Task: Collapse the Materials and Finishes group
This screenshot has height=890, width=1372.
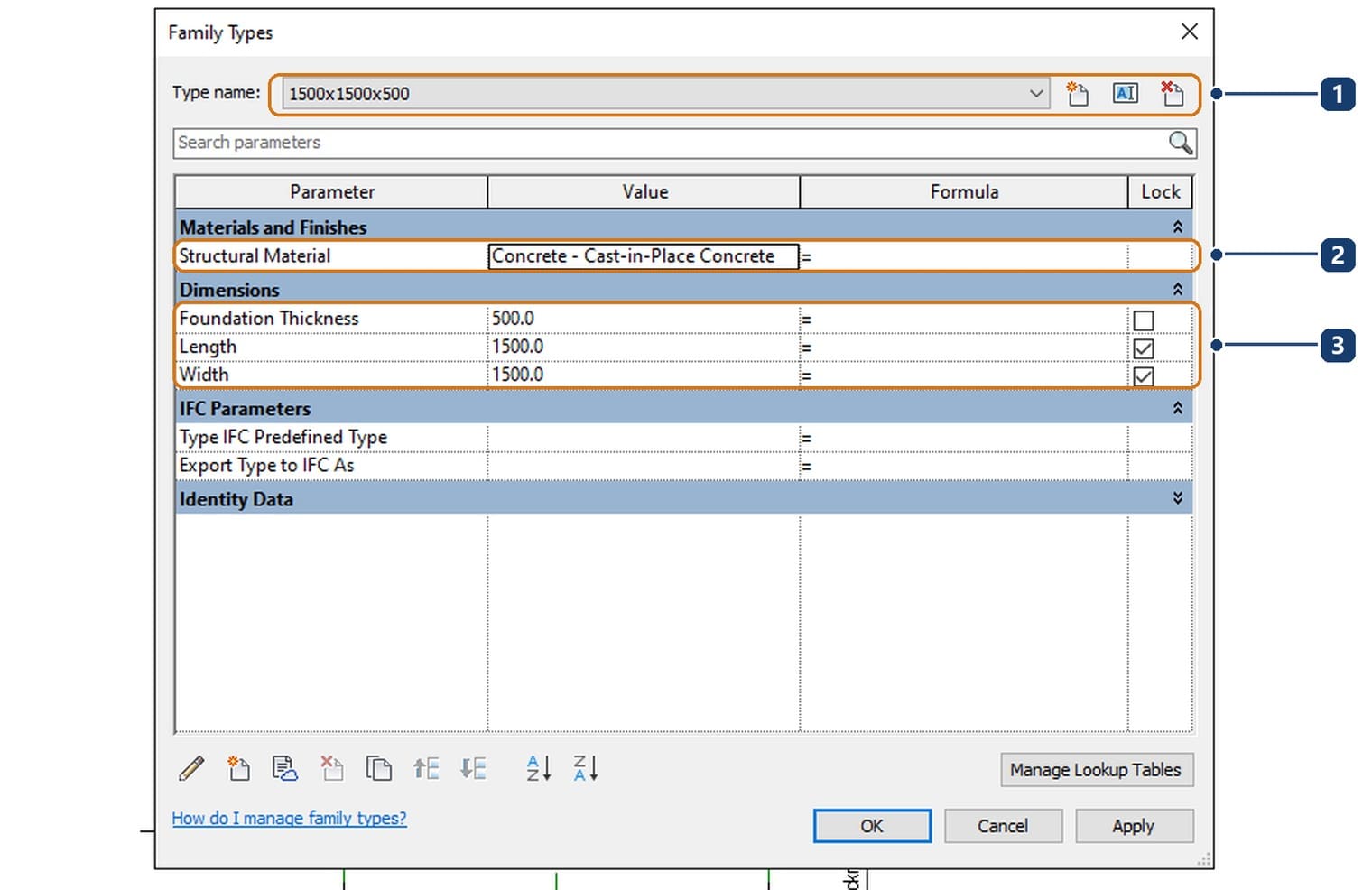Action: pos(1177,227)
